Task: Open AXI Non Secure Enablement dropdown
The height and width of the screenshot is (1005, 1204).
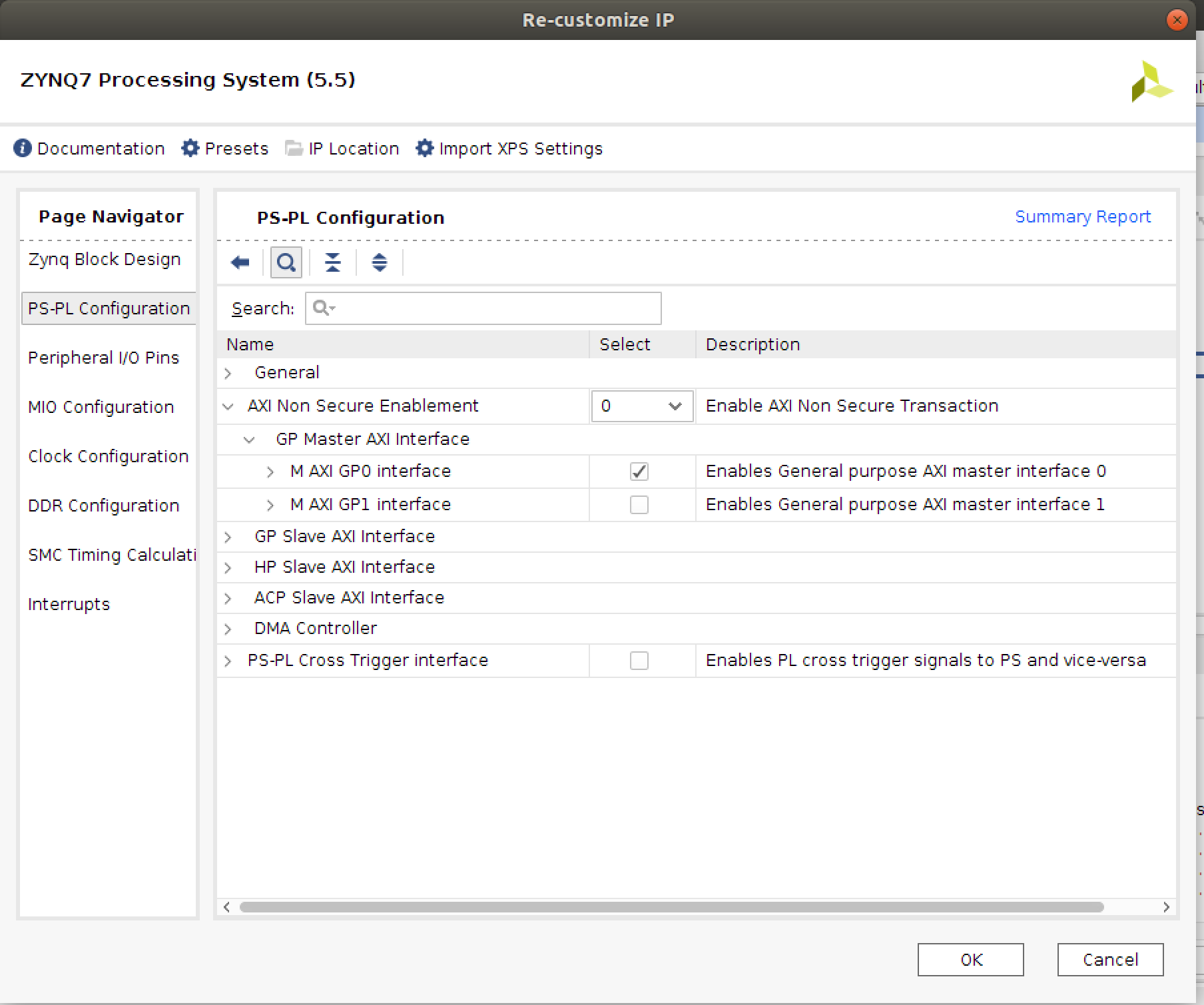Action: pyautogui.click(x=642, y=406)
